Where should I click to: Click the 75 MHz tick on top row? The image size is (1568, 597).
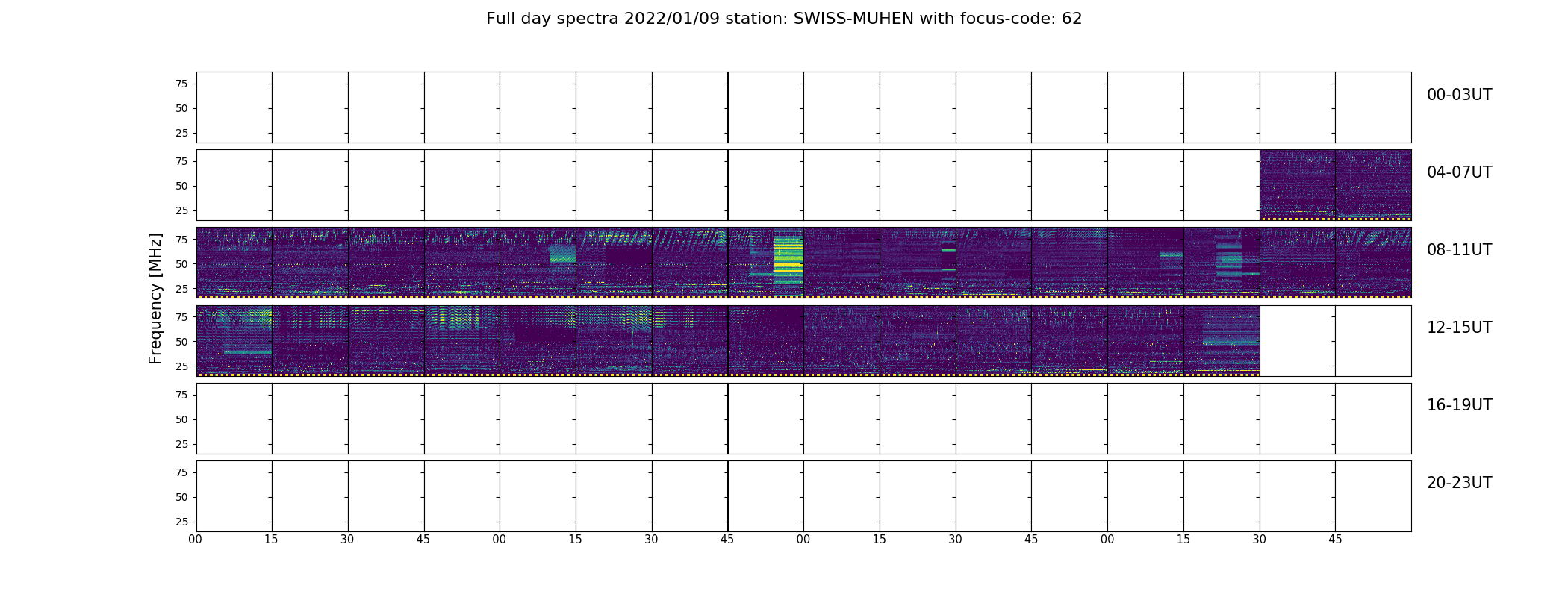point(181,84)
